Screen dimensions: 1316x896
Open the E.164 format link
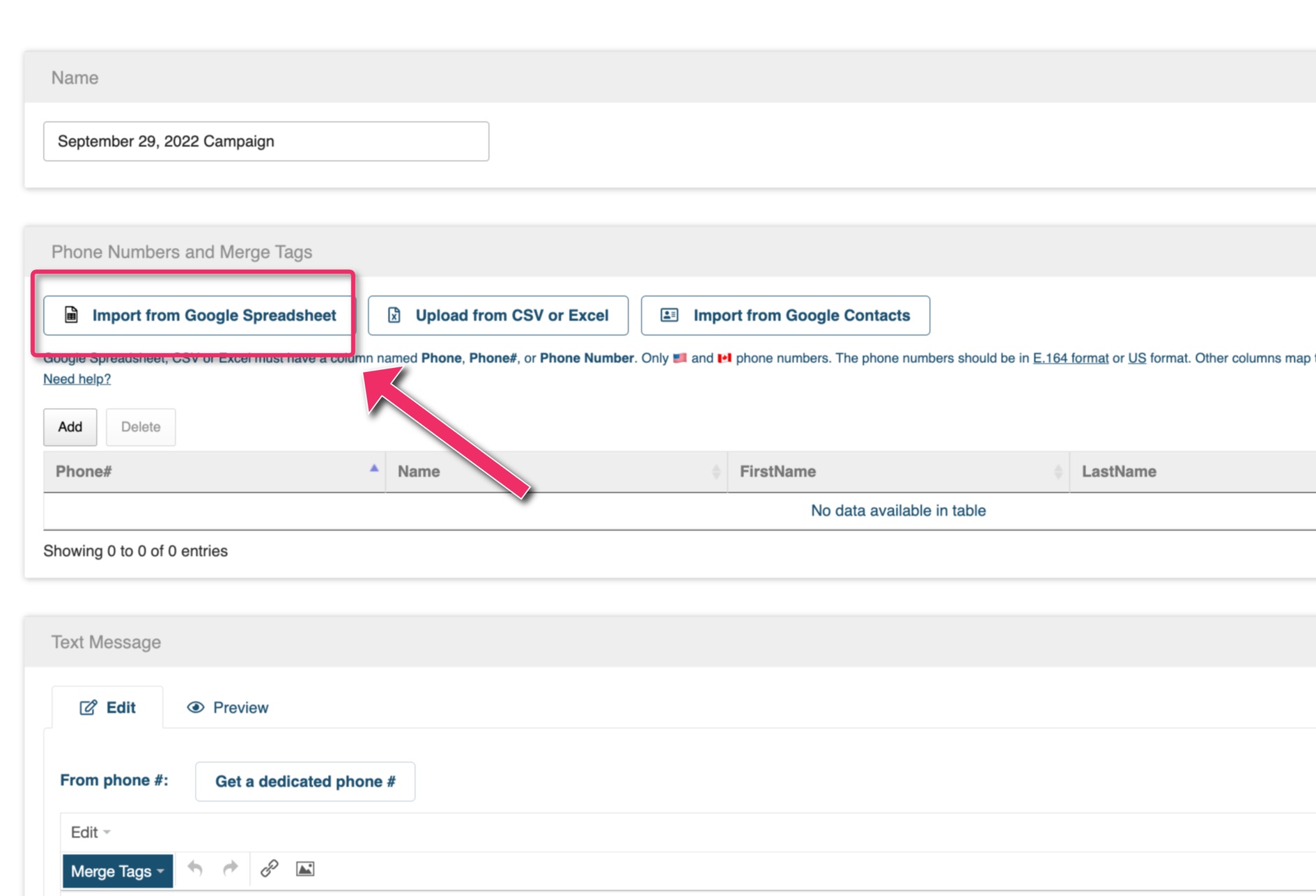[x=1070, y=358]
